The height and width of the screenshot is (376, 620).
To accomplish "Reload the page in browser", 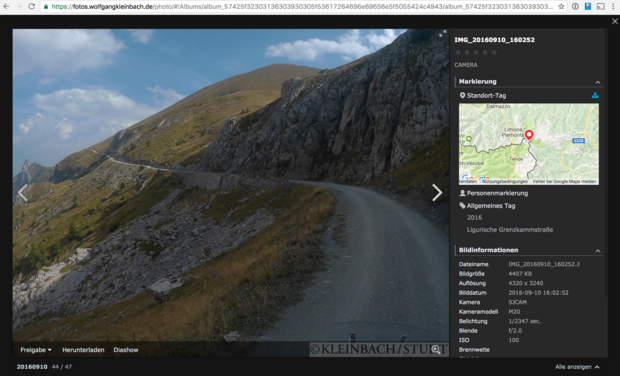I will pos(32,6).
